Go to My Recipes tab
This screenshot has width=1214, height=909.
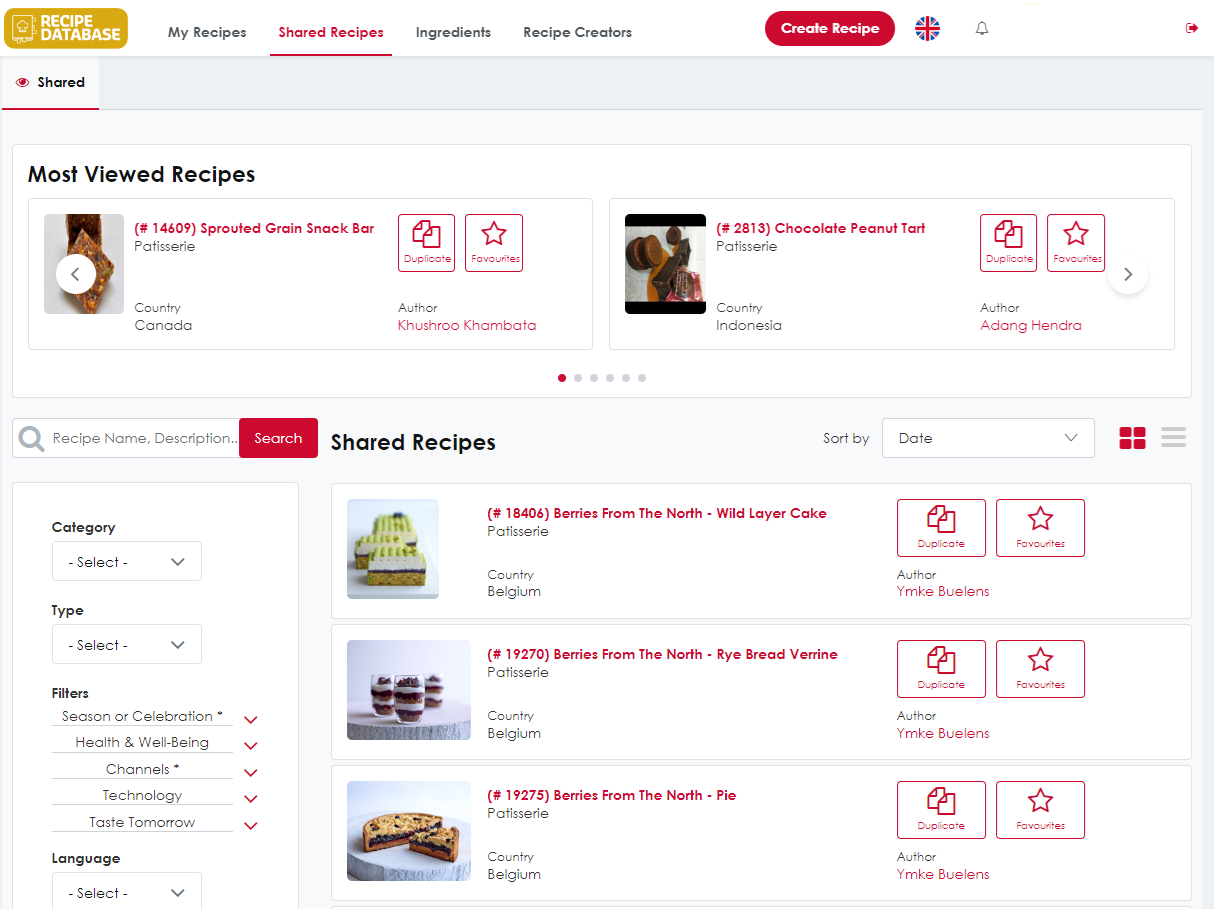pos(207,32)
